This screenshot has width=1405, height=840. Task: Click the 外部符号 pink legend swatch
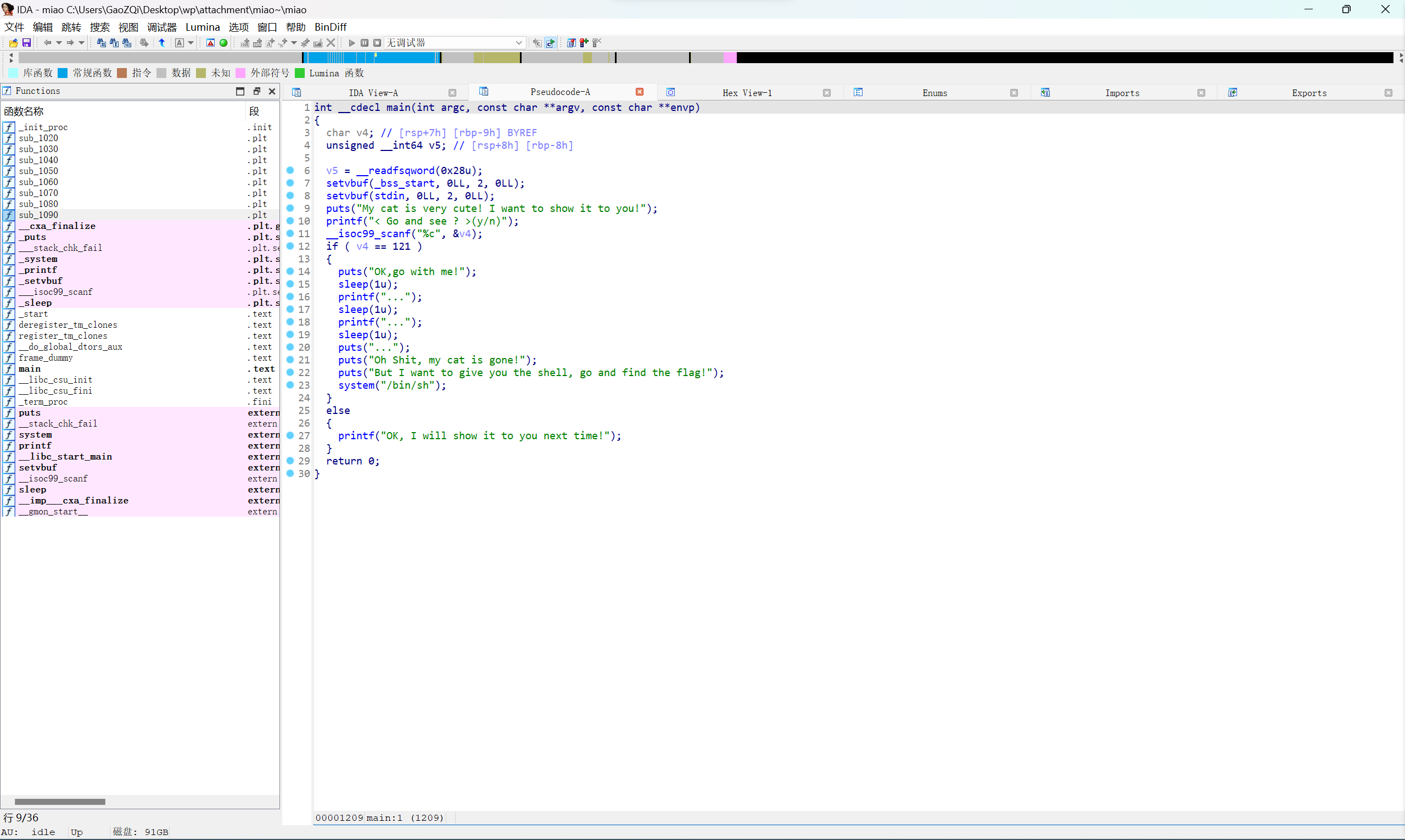240,73
